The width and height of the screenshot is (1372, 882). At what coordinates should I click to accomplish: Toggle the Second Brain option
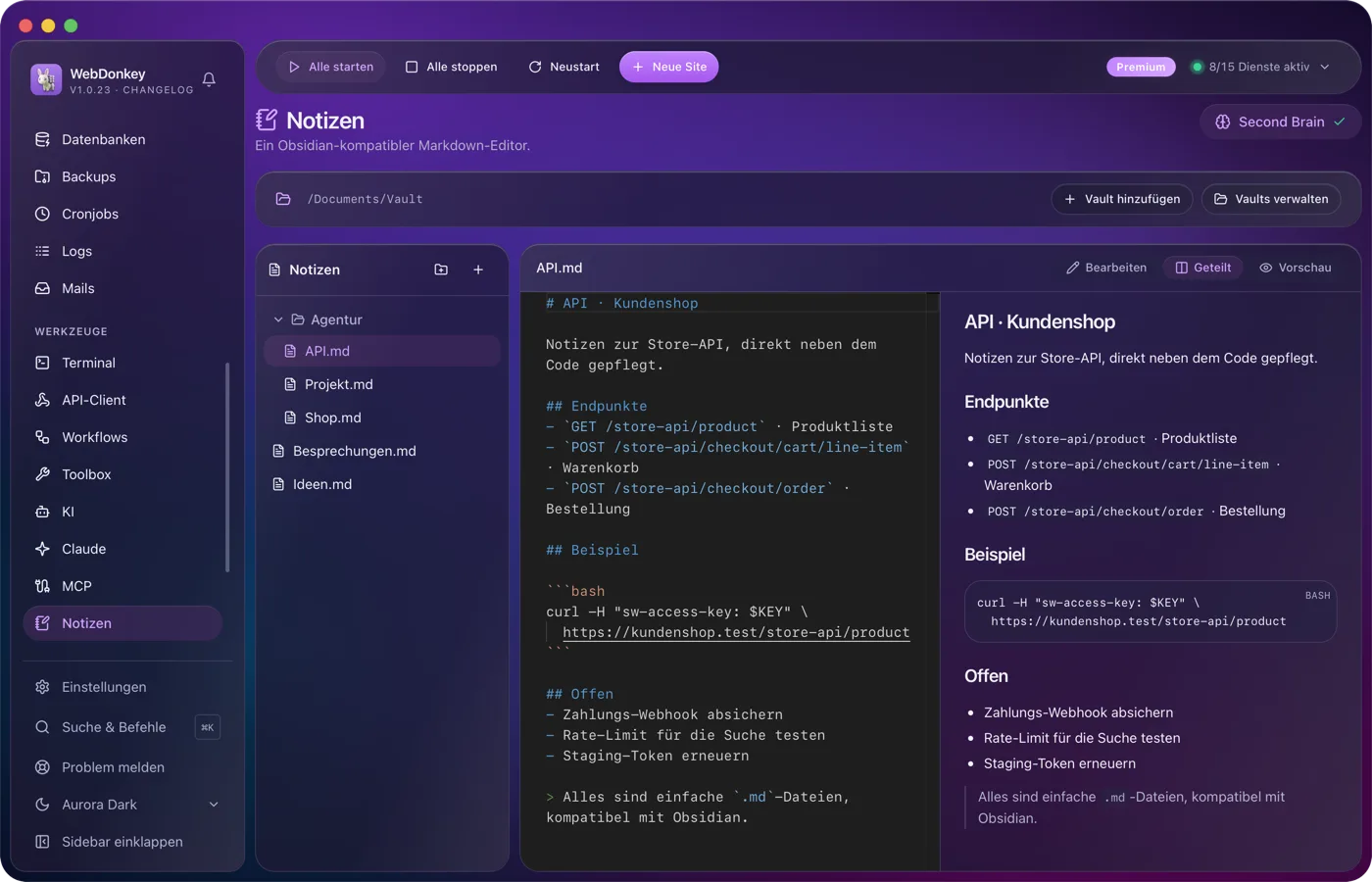tap(1281, 122)
